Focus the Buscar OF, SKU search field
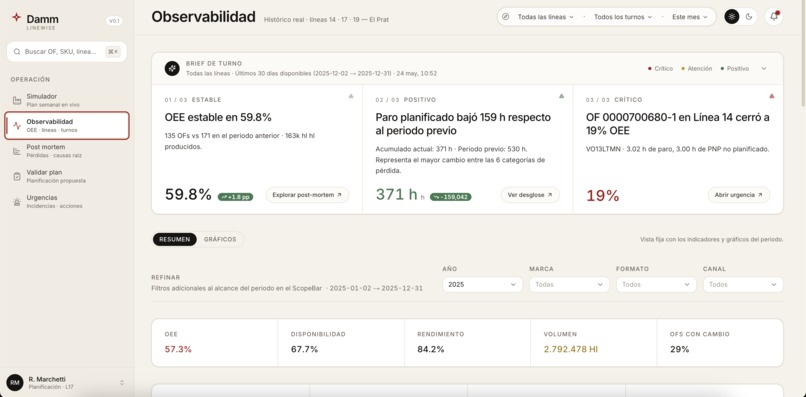This screenshot has width=806, height=397. (x=67, y=52)
